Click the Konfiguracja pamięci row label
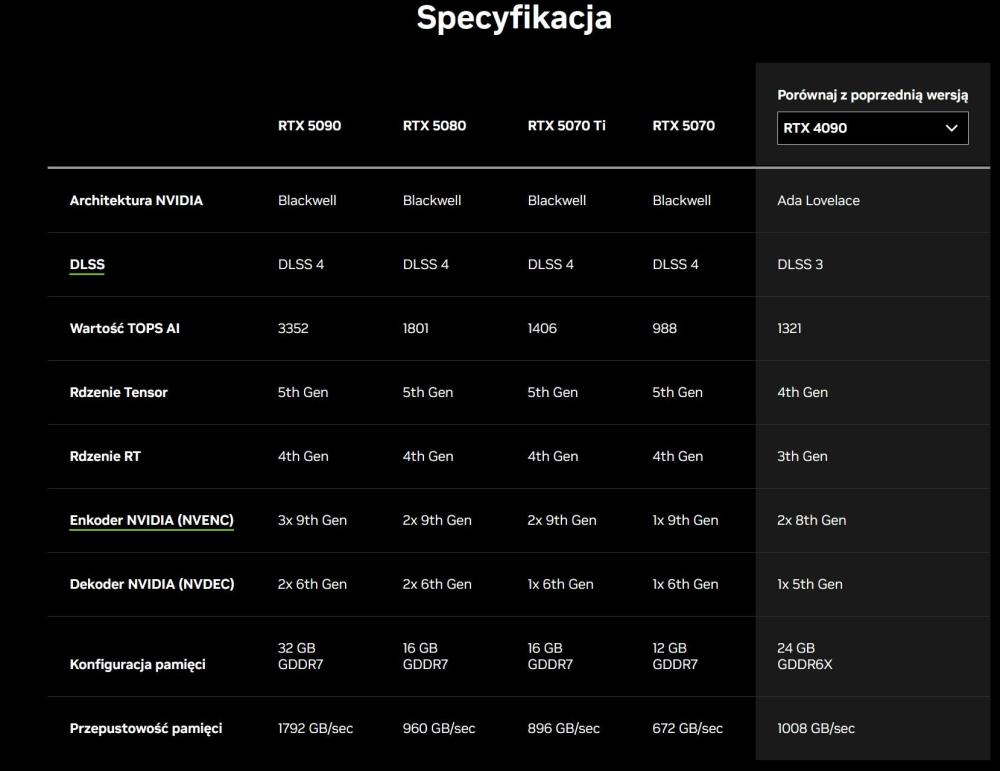This screenshot has height=771, width=1000. [x=137, y=664]
